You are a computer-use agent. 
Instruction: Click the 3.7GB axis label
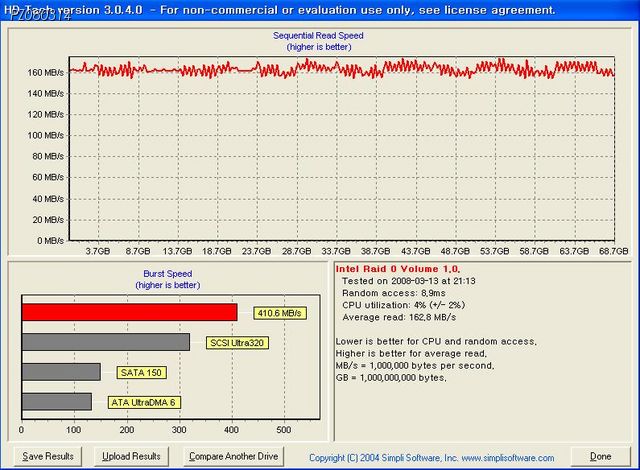coord(98,251)
